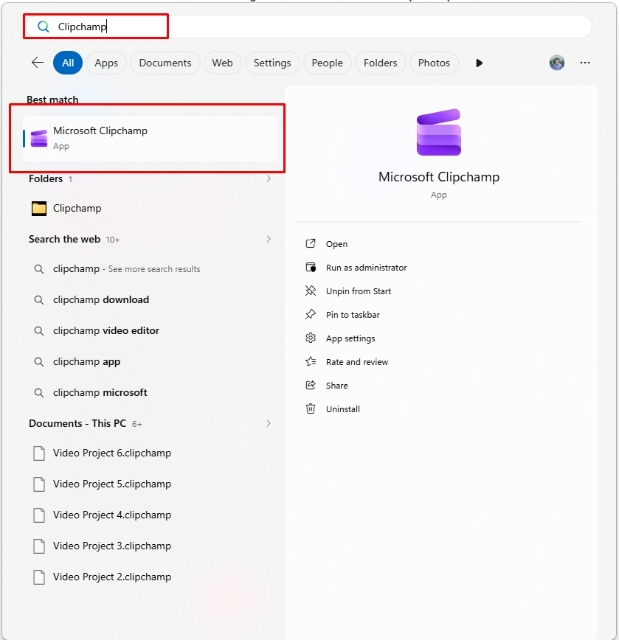Switch to the Settings filter tab

coord(272,63)
